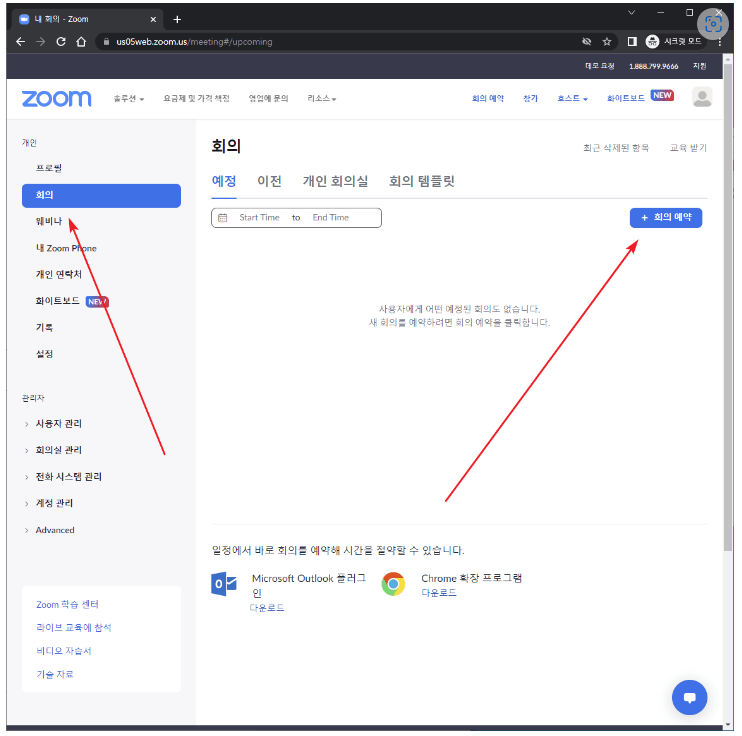Open the chat support bubble icon
Viewport: 742px width, 736px height.
(689, 697)
